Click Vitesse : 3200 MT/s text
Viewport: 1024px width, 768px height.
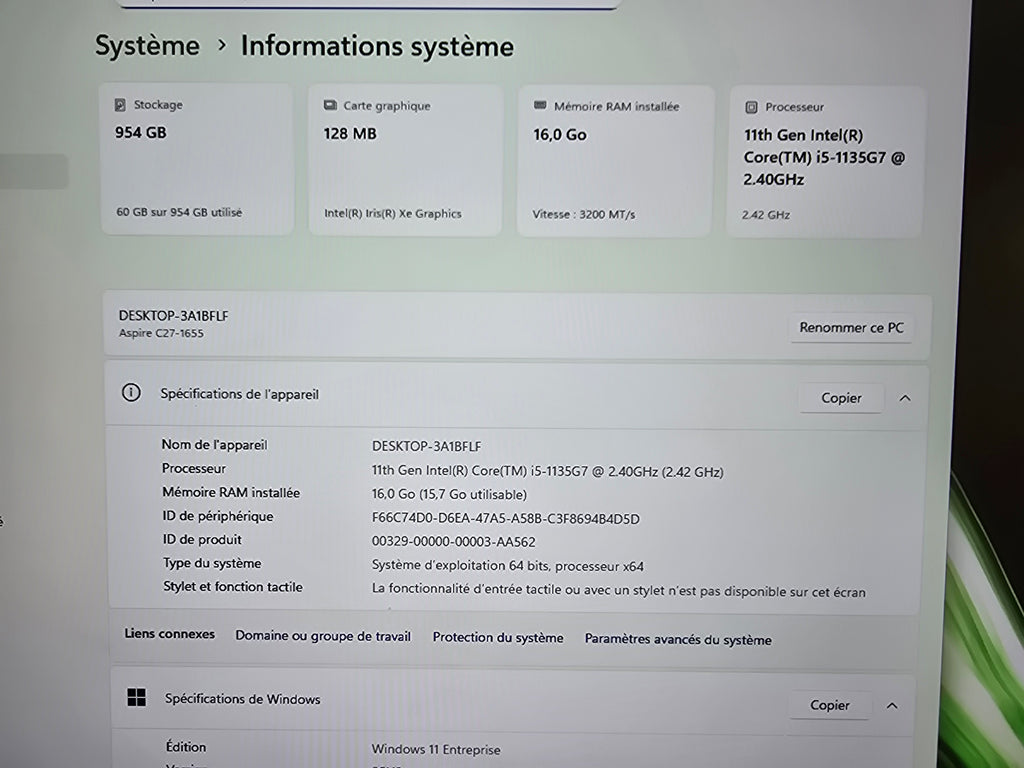click(x=584, y=214)
